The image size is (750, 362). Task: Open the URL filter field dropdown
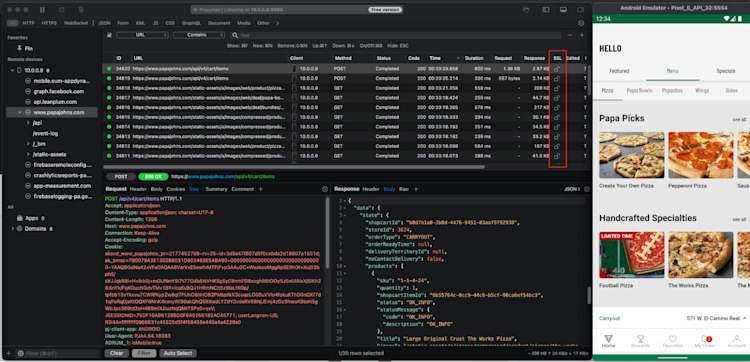point(143,35)
